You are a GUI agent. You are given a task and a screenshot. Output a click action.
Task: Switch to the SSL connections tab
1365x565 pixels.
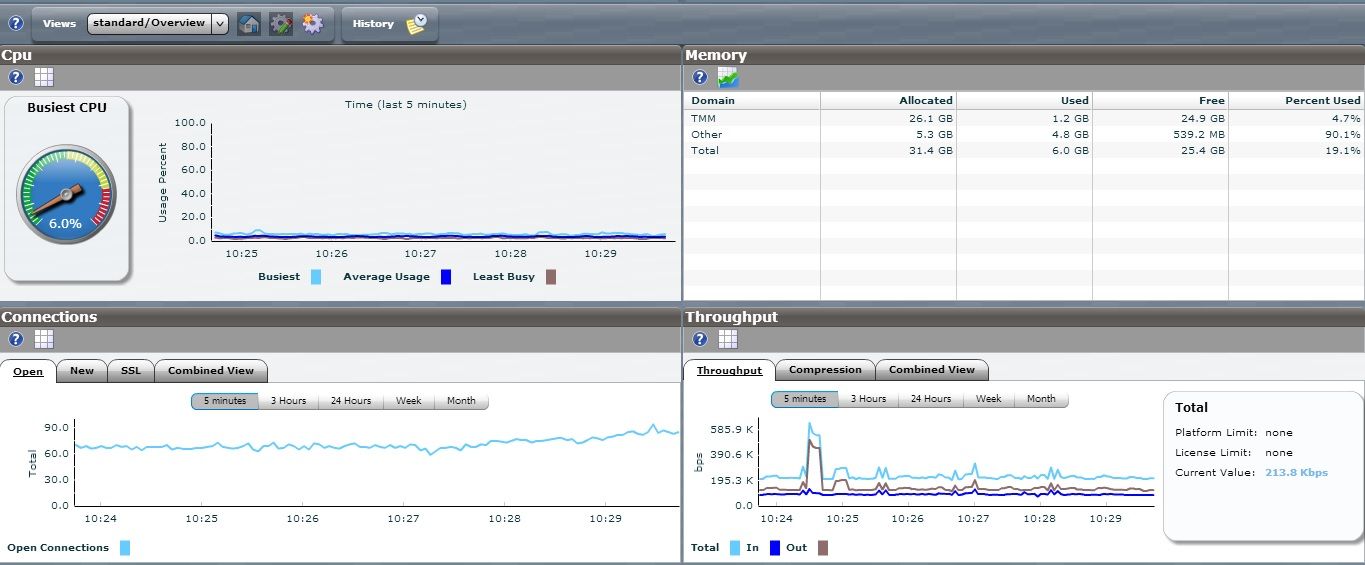pos(131,371)
